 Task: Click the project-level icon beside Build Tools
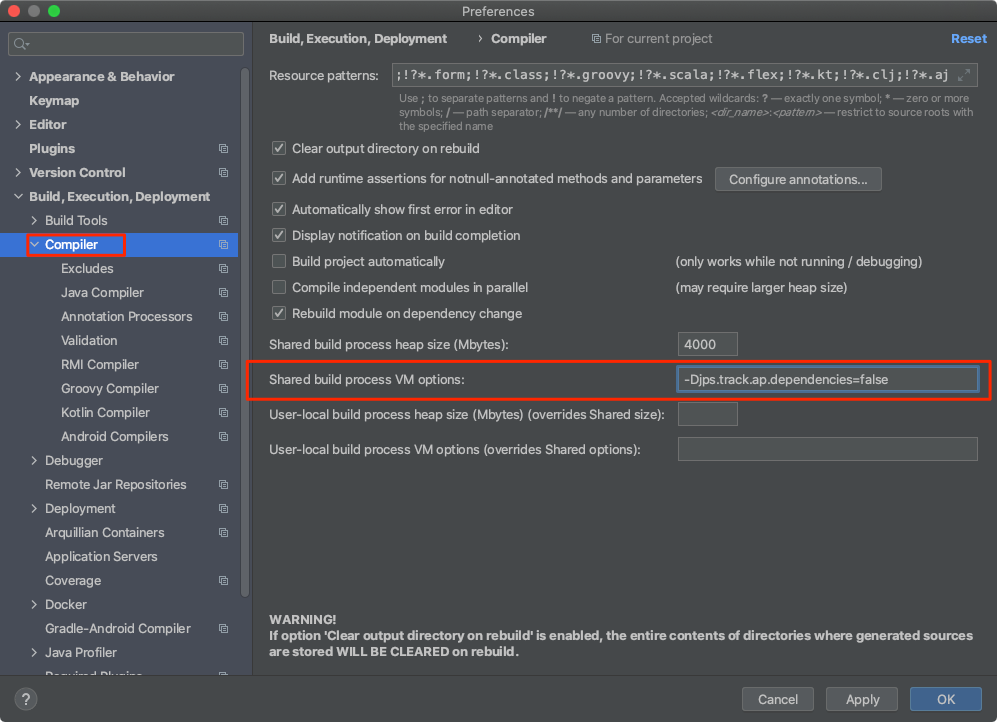pos(223,221)
